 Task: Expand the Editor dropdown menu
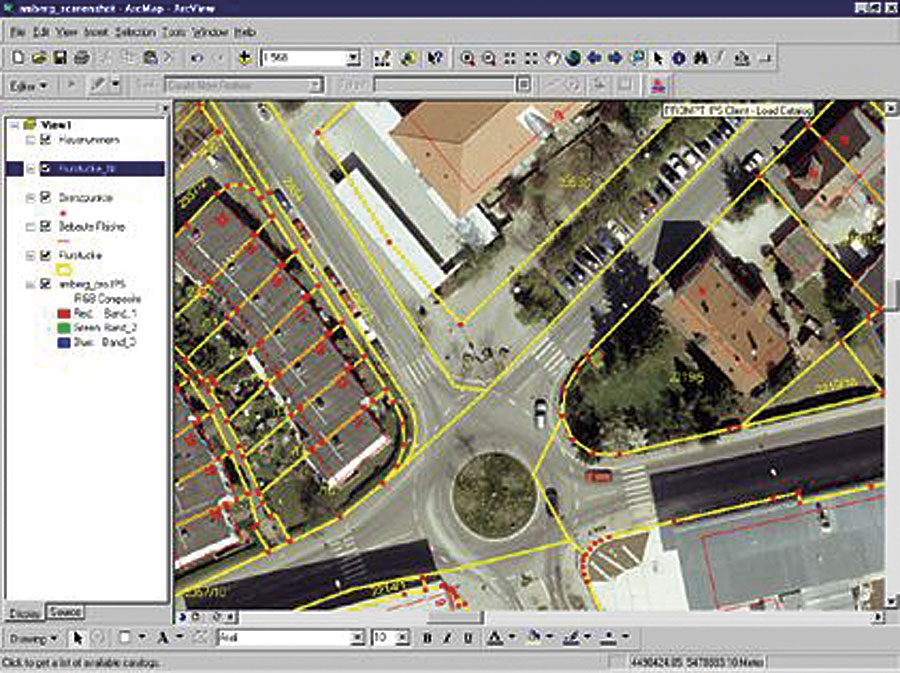coord(28,86)
